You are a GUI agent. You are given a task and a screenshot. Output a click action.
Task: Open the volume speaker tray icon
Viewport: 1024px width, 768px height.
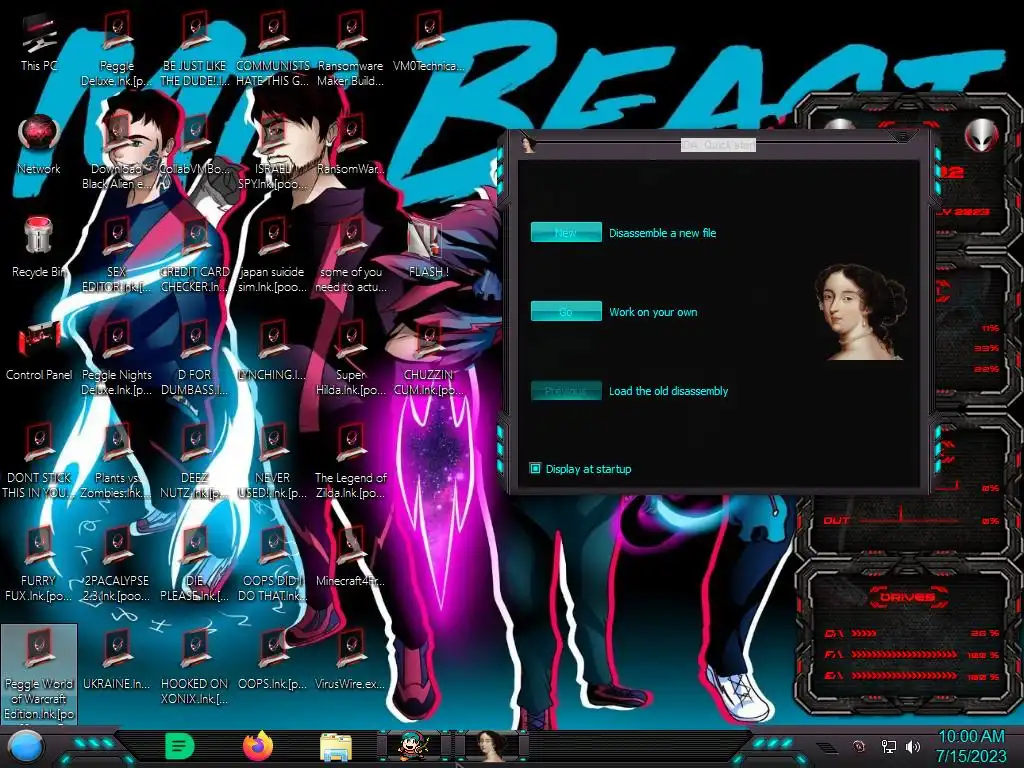click(x=913, y=746)
